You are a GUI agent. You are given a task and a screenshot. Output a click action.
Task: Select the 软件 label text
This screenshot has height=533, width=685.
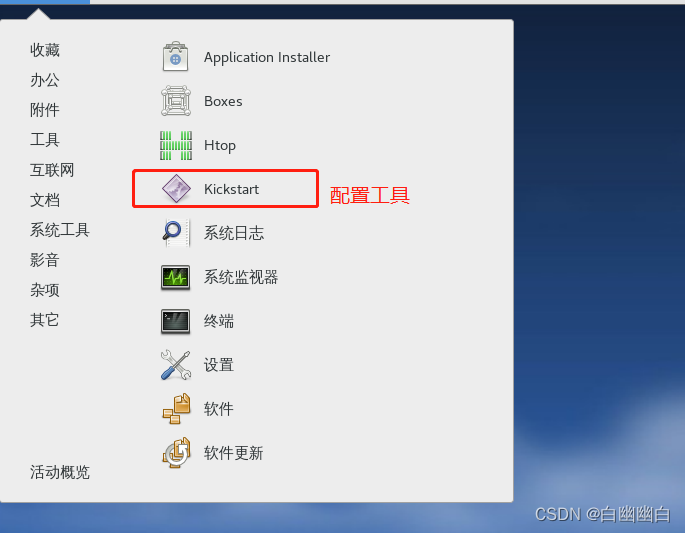218,409
